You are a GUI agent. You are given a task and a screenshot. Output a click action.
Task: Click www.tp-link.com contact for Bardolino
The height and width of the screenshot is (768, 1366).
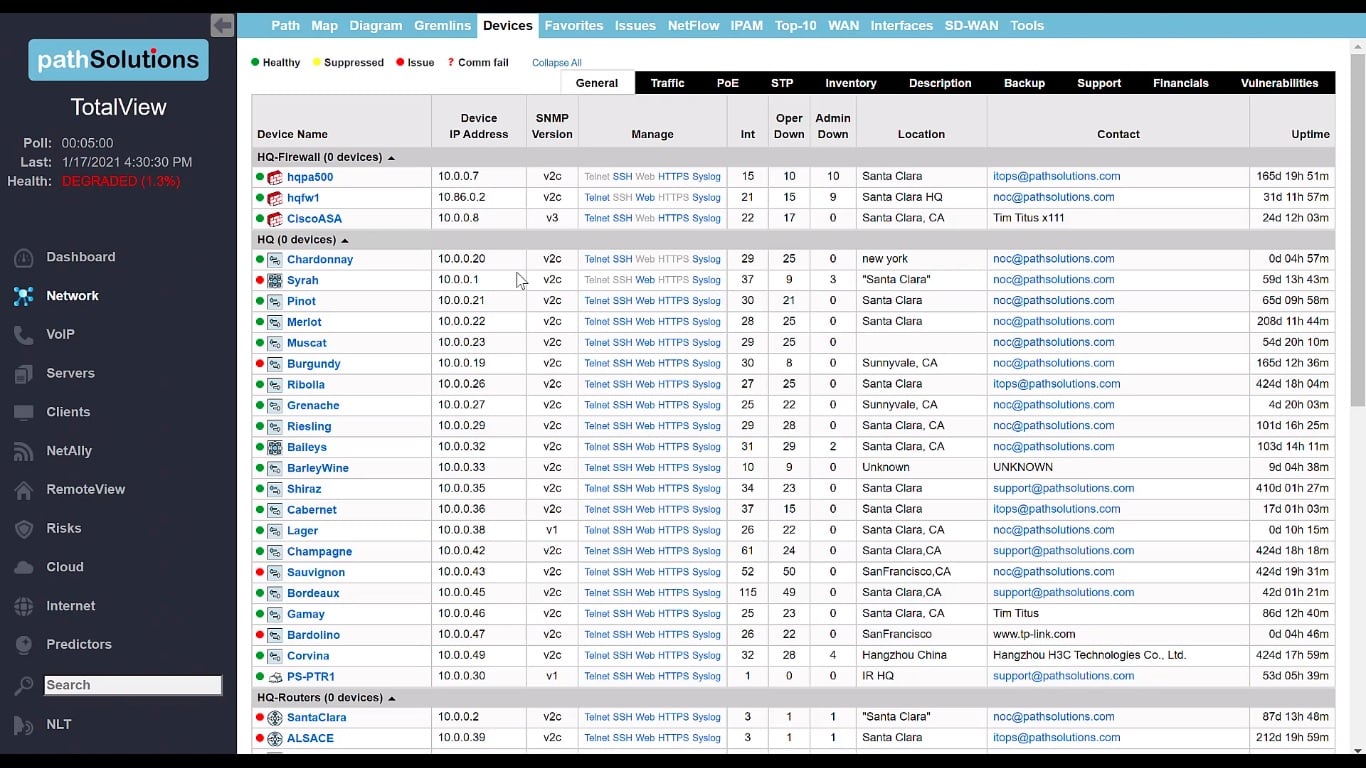[x=1034, y=635]
